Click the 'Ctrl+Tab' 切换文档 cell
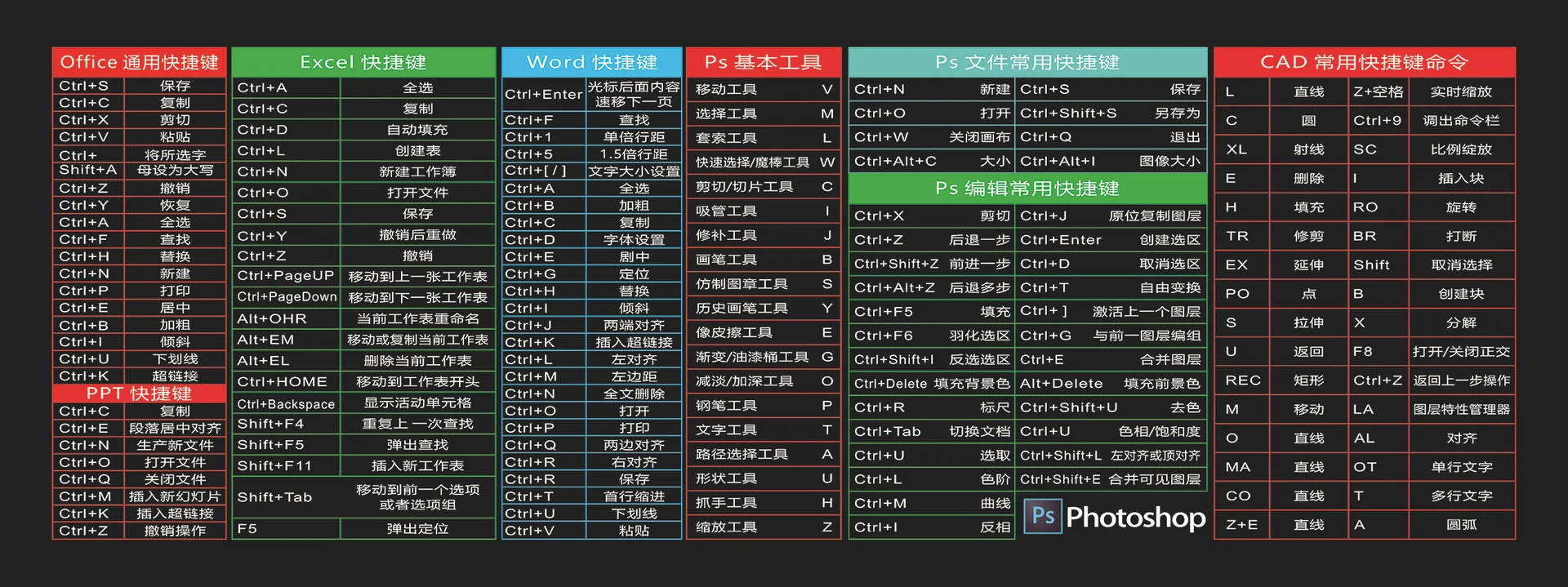This screenshot has height=587, width=1568. click(x=932, y=431)
